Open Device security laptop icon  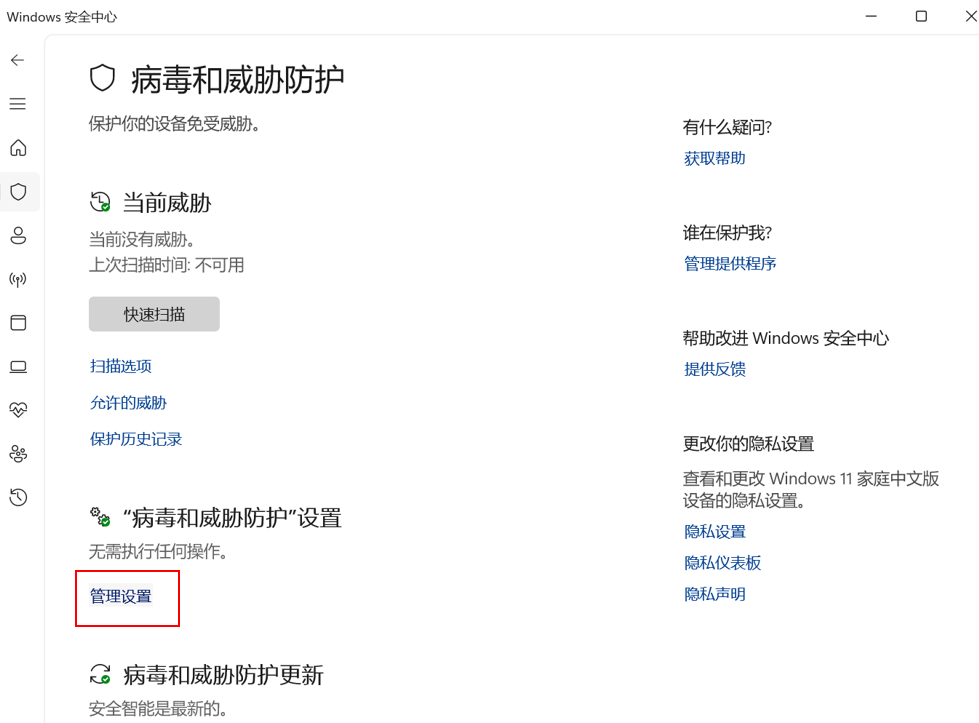pyautogui.click(x=18, y=366)
